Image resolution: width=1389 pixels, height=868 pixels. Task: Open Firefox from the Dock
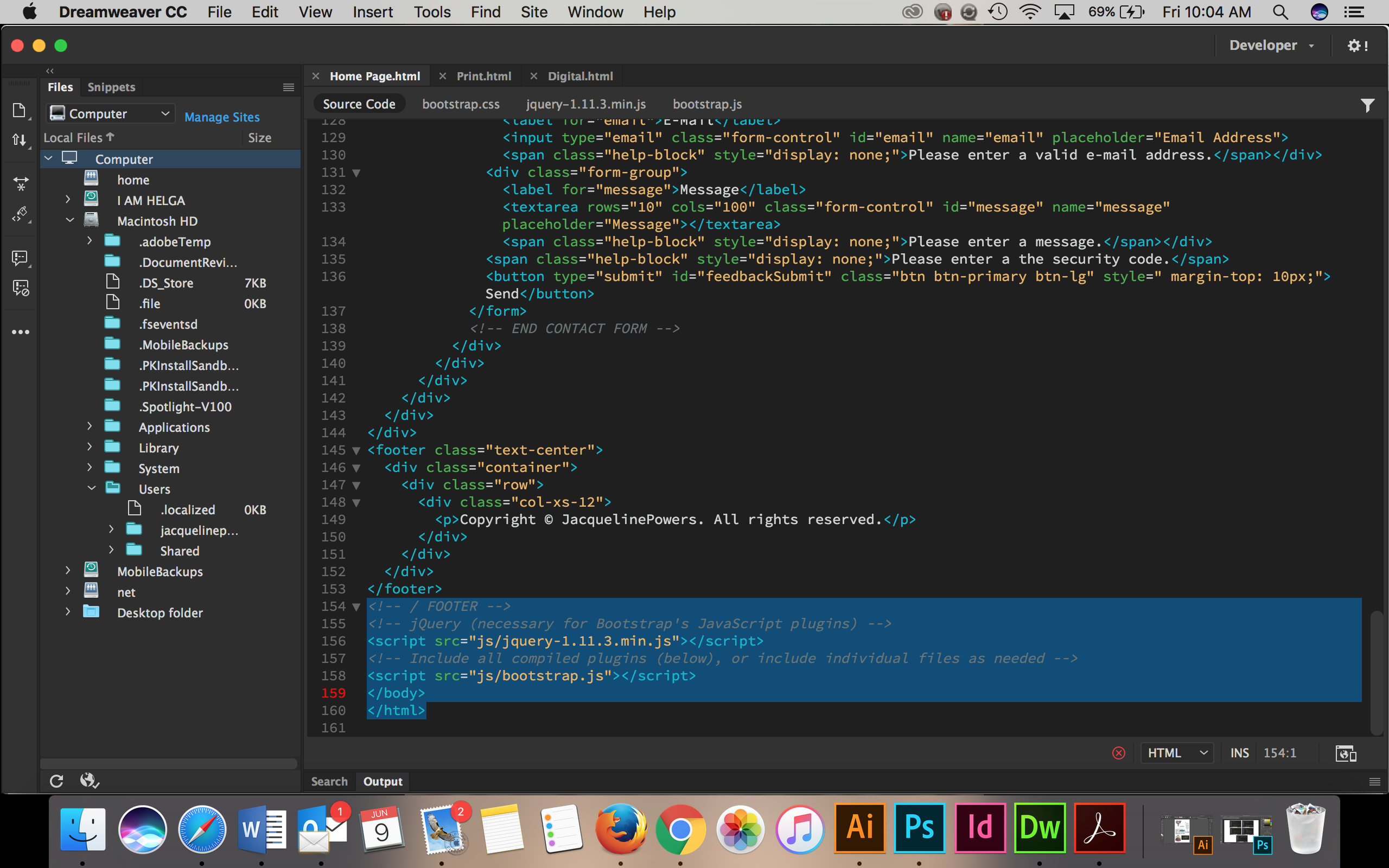pyautogui.click(x=621, y=828)
